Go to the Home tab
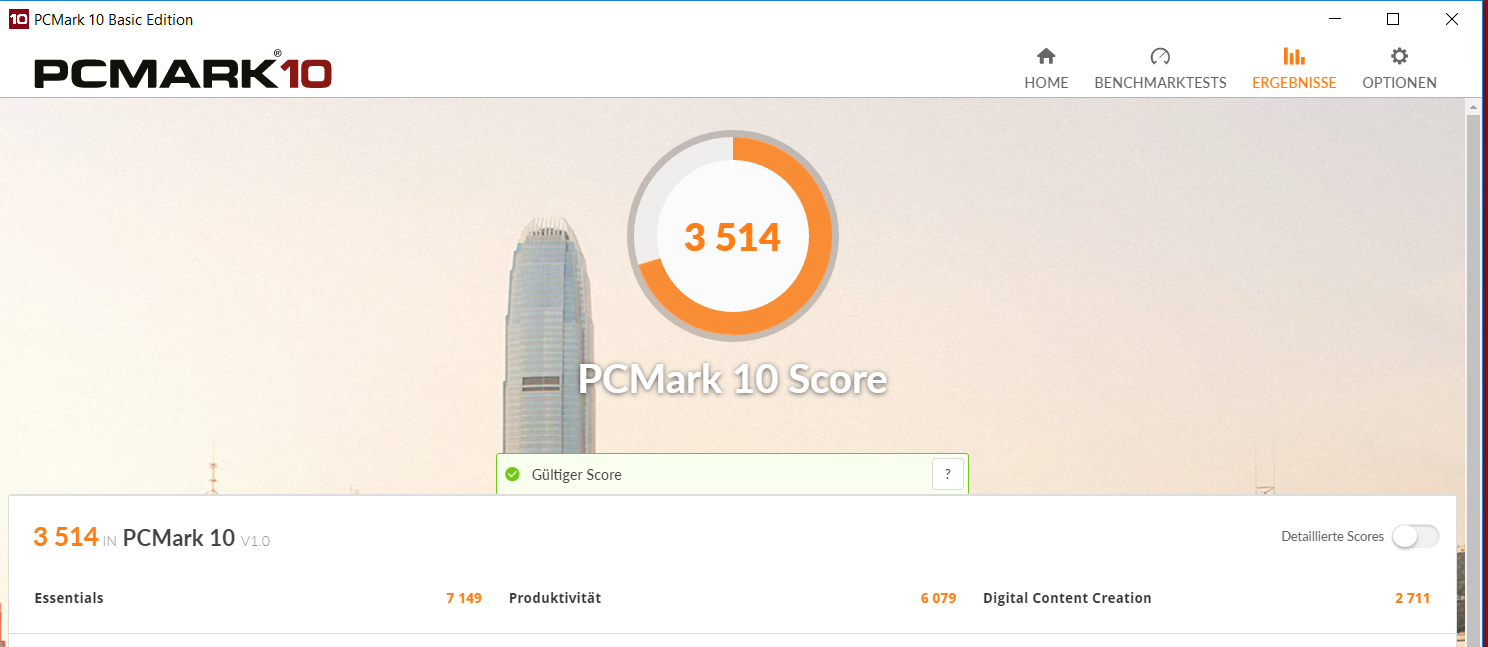 click(x=1046, y=69)
